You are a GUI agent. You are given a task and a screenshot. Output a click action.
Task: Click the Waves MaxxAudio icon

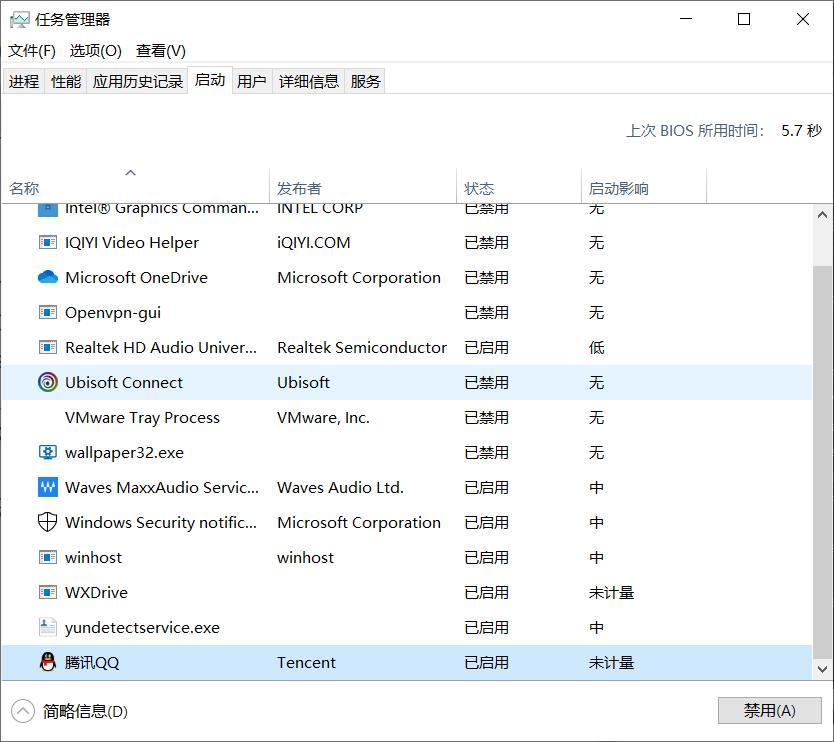pos(47,488)
